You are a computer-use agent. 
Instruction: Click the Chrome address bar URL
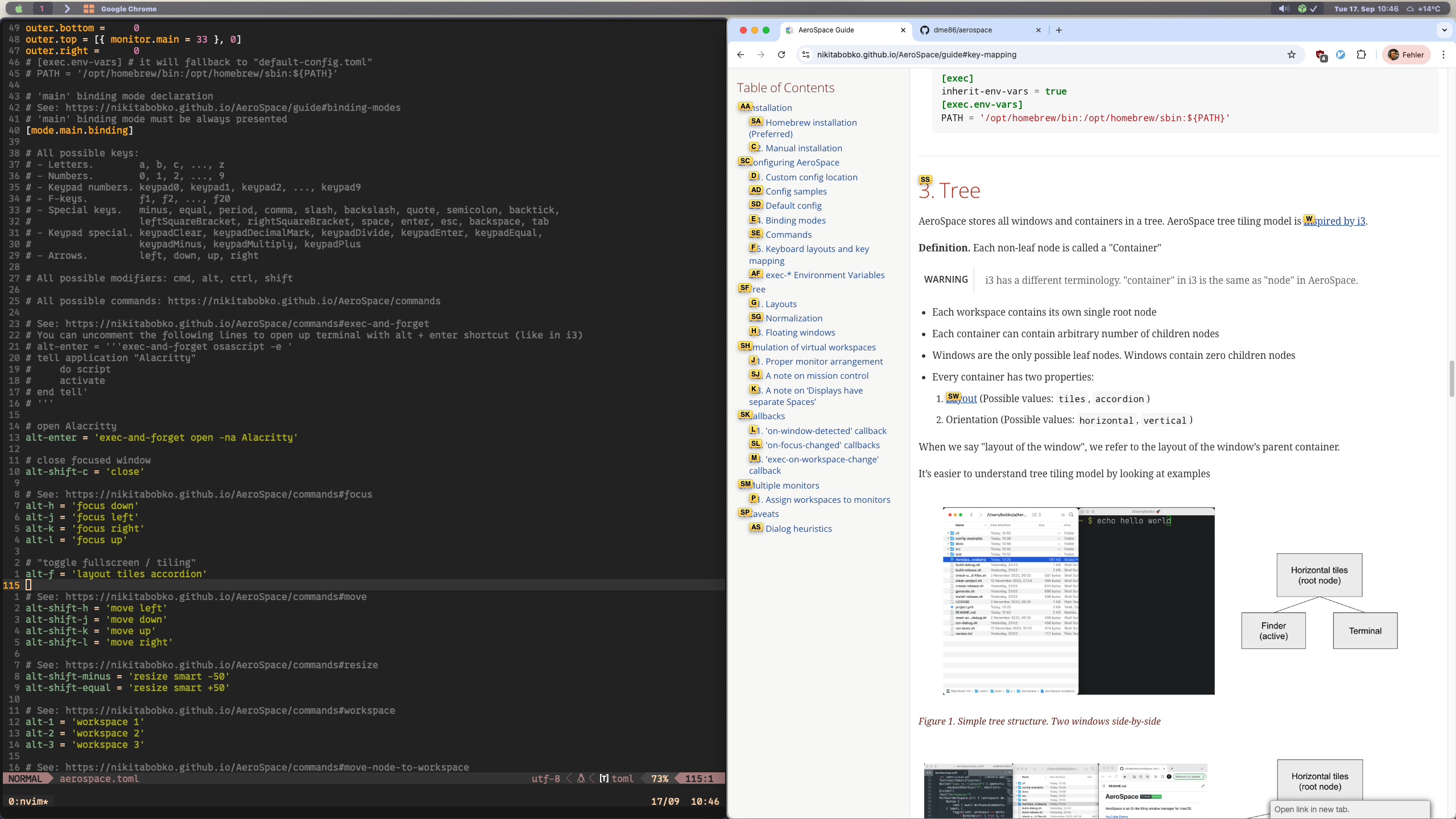pyautogui.click(x=917, y=55)
